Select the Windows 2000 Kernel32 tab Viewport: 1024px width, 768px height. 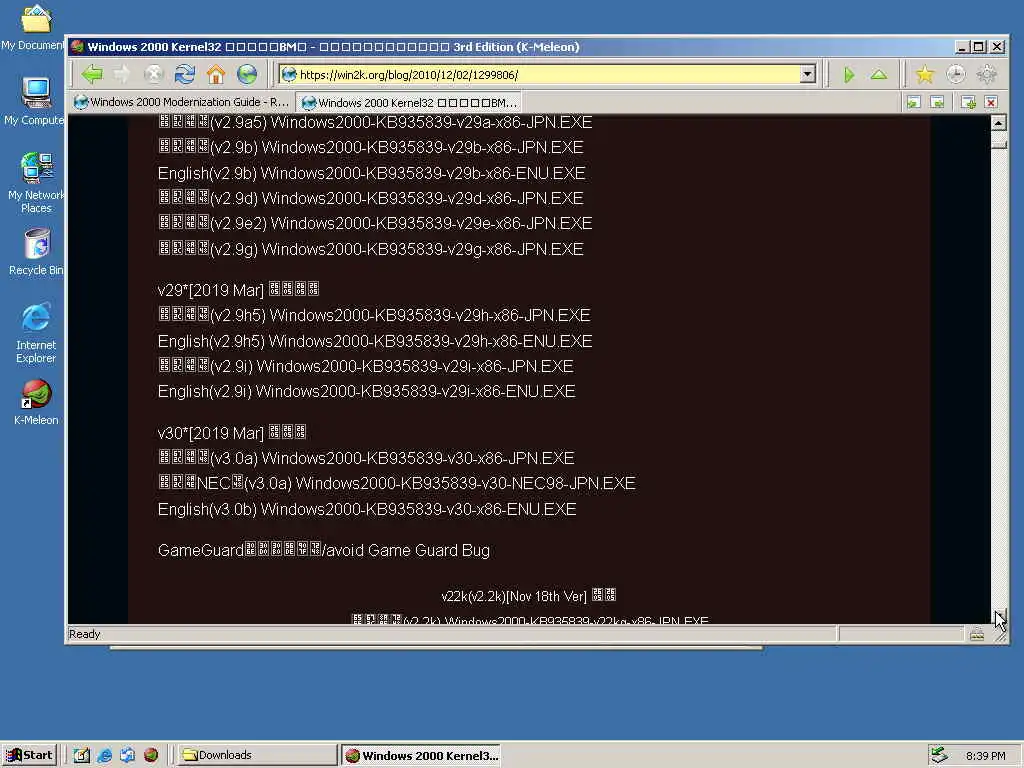(409, 103)
